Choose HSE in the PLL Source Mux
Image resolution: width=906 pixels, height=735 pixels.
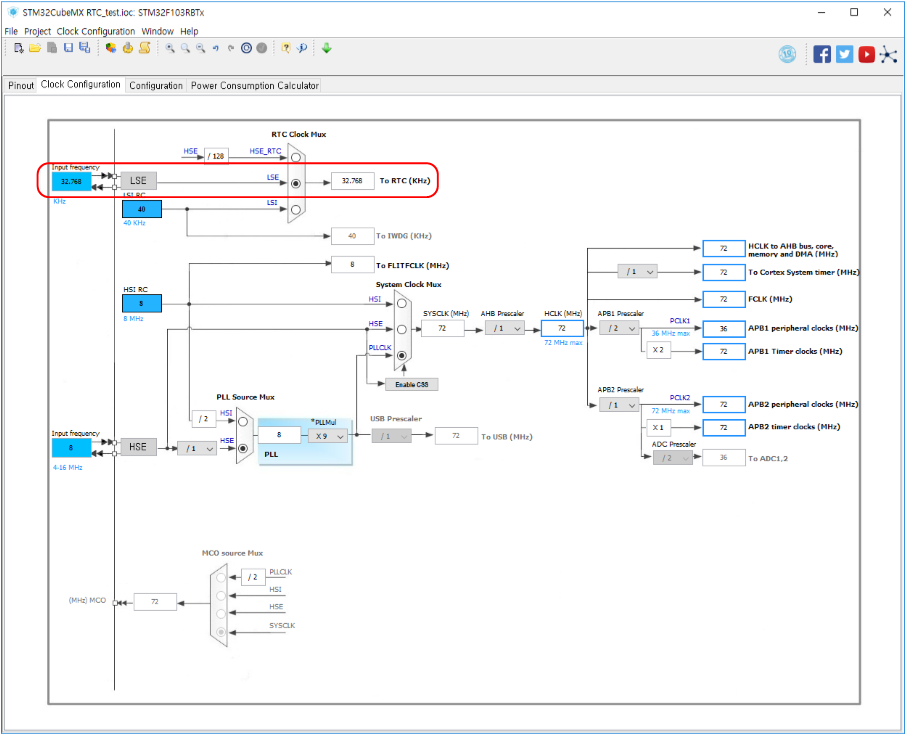[x=241, y=447]
